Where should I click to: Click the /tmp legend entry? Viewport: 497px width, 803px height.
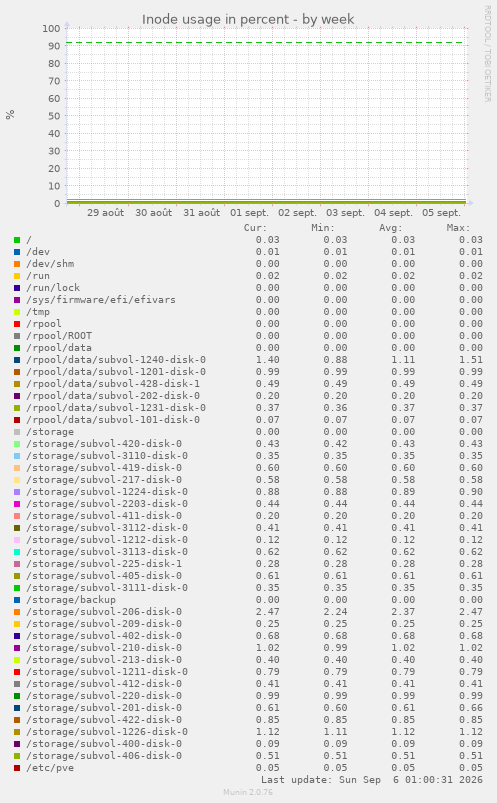pyautogui.click(x=38, y=312)
